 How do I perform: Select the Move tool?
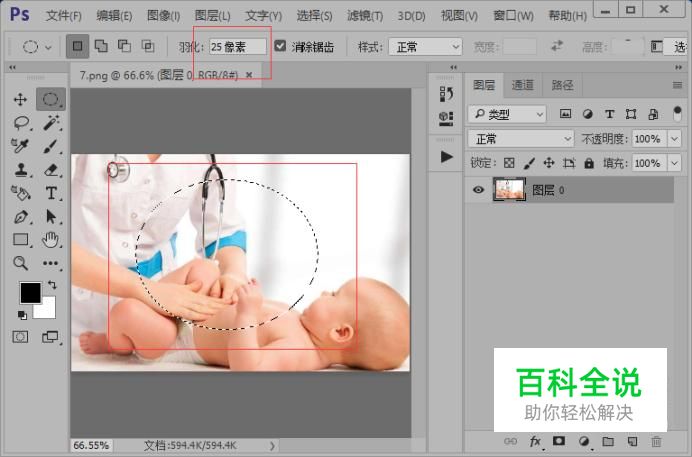click(20, 99)
